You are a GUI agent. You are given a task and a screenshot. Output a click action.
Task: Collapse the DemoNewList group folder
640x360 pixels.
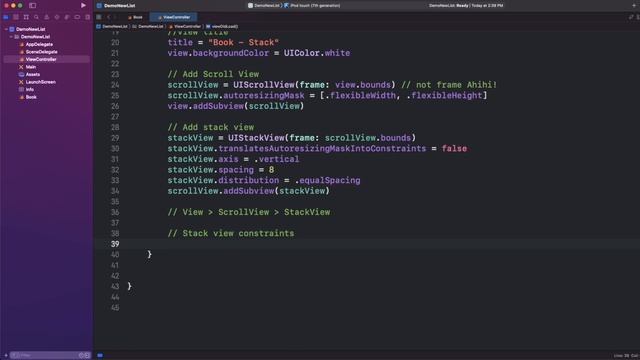click(x=11, y=37)
